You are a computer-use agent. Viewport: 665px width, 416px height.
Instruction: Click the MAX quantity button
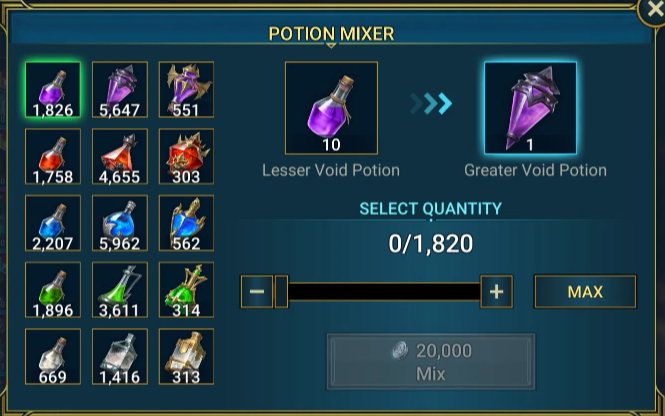click(585, 292)
